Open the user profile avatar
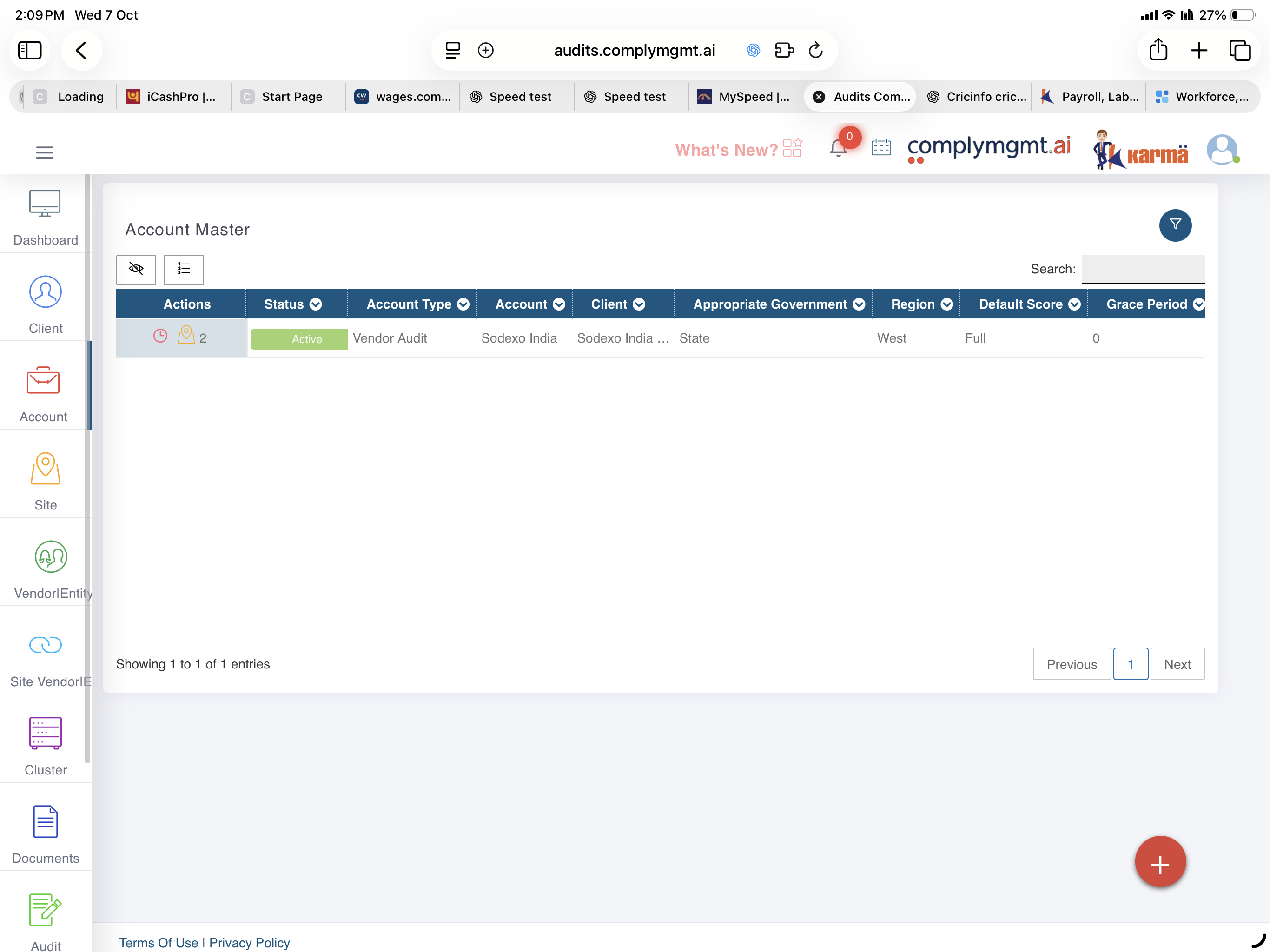The width and height of the screenshot is (1270, 952). 1222,150
